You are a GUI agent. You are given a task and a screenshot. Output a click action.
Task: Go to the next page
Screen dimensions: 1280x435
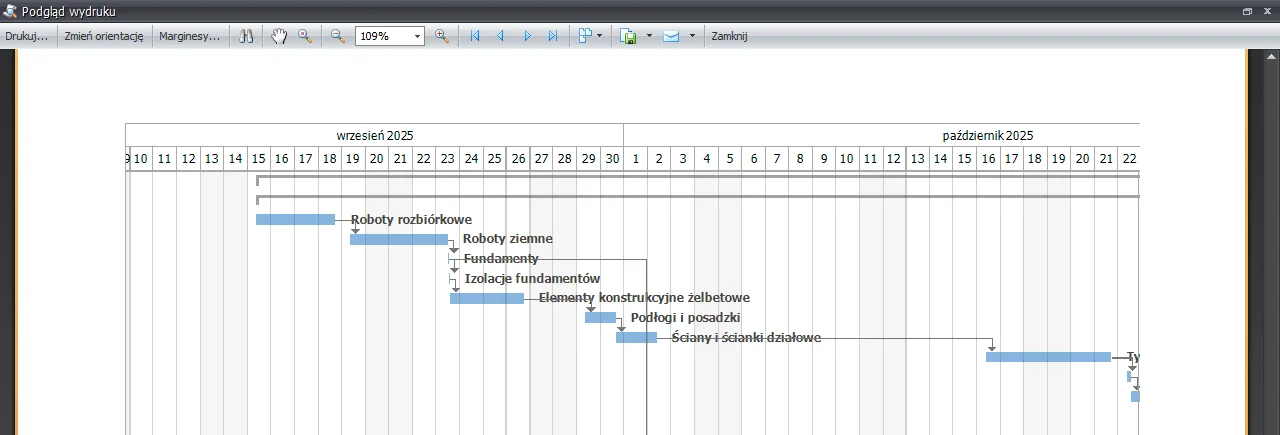click(x=527, y=36)
